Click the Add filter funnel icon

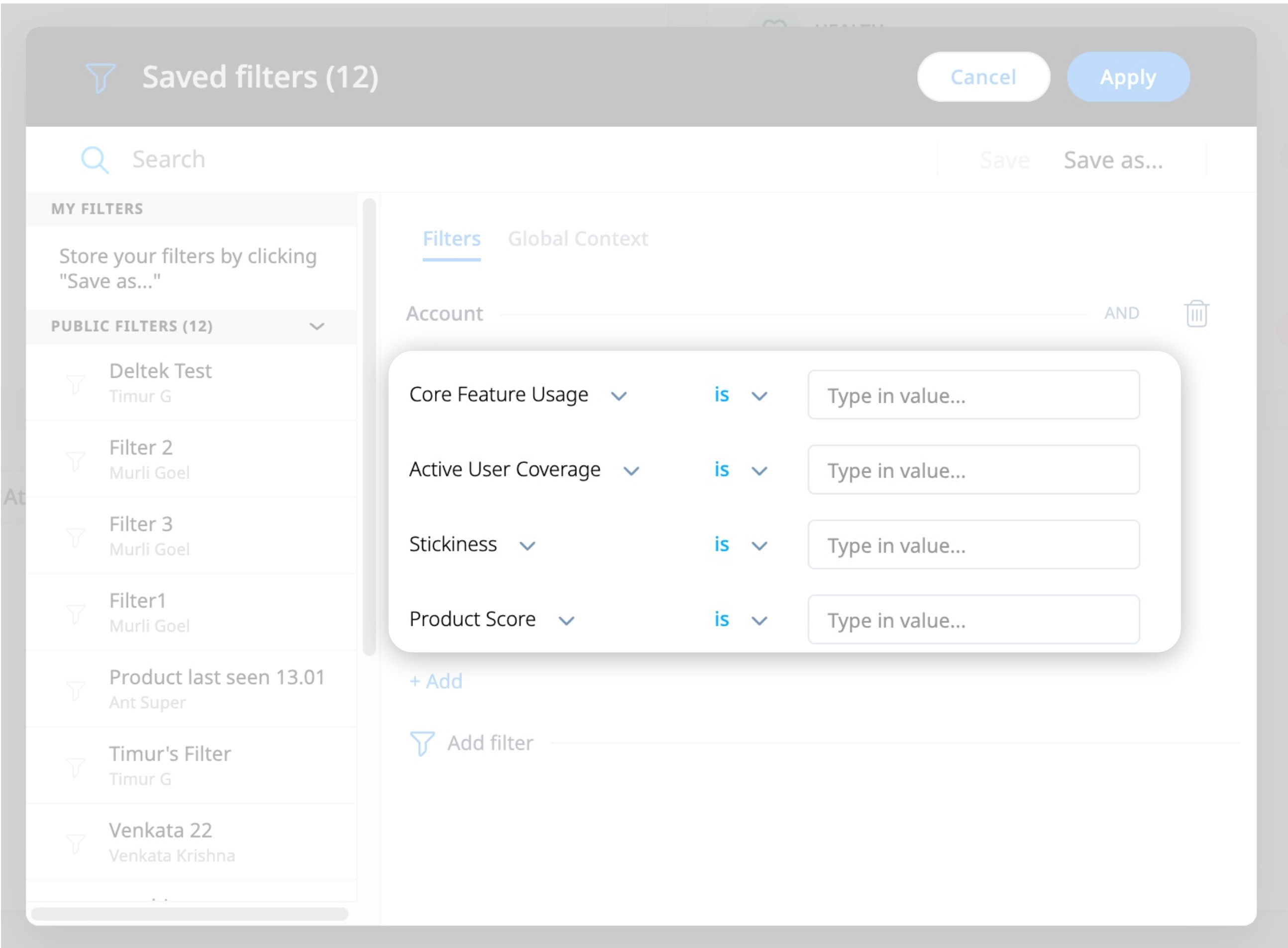click(422, 742)
